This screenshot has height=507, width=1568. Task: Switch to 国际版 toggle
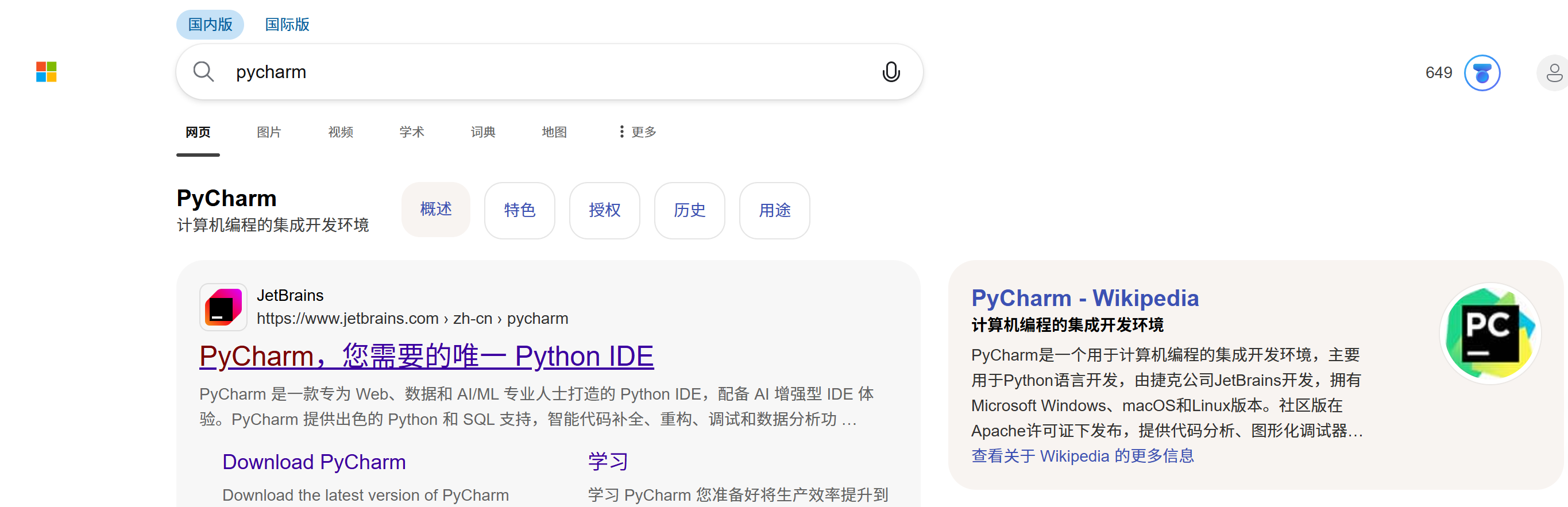coord(287,24)
